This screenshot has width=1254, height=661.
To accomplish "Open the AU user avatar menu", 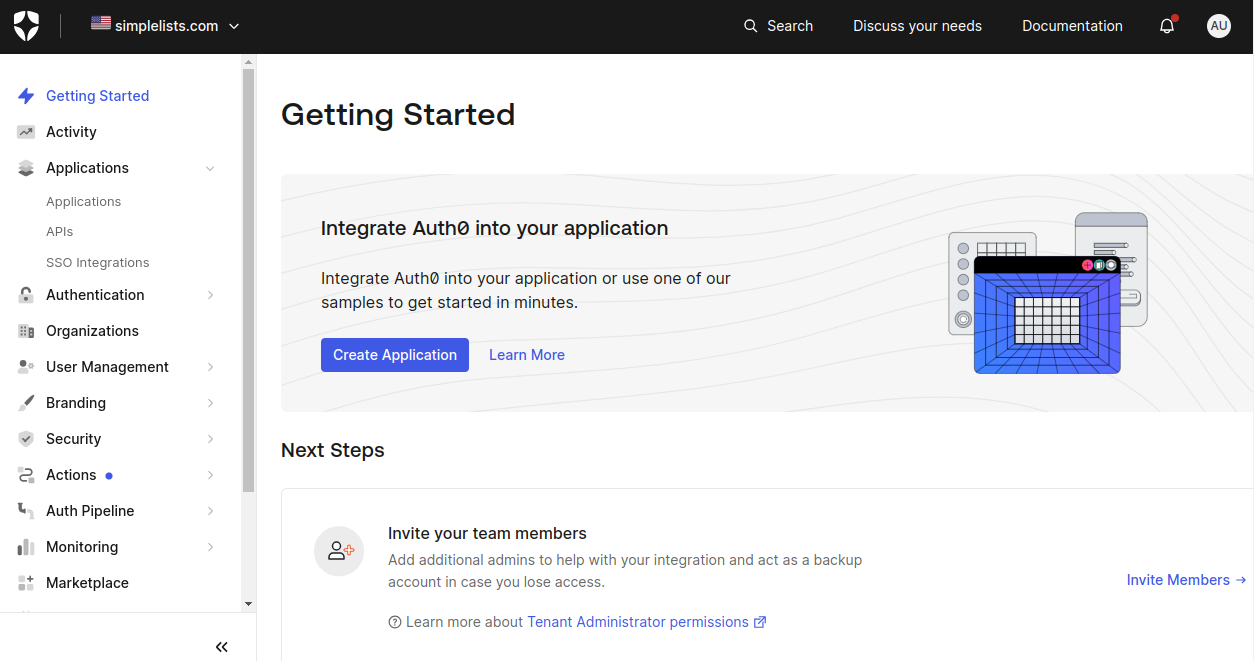I will [x=1219, y=26].
